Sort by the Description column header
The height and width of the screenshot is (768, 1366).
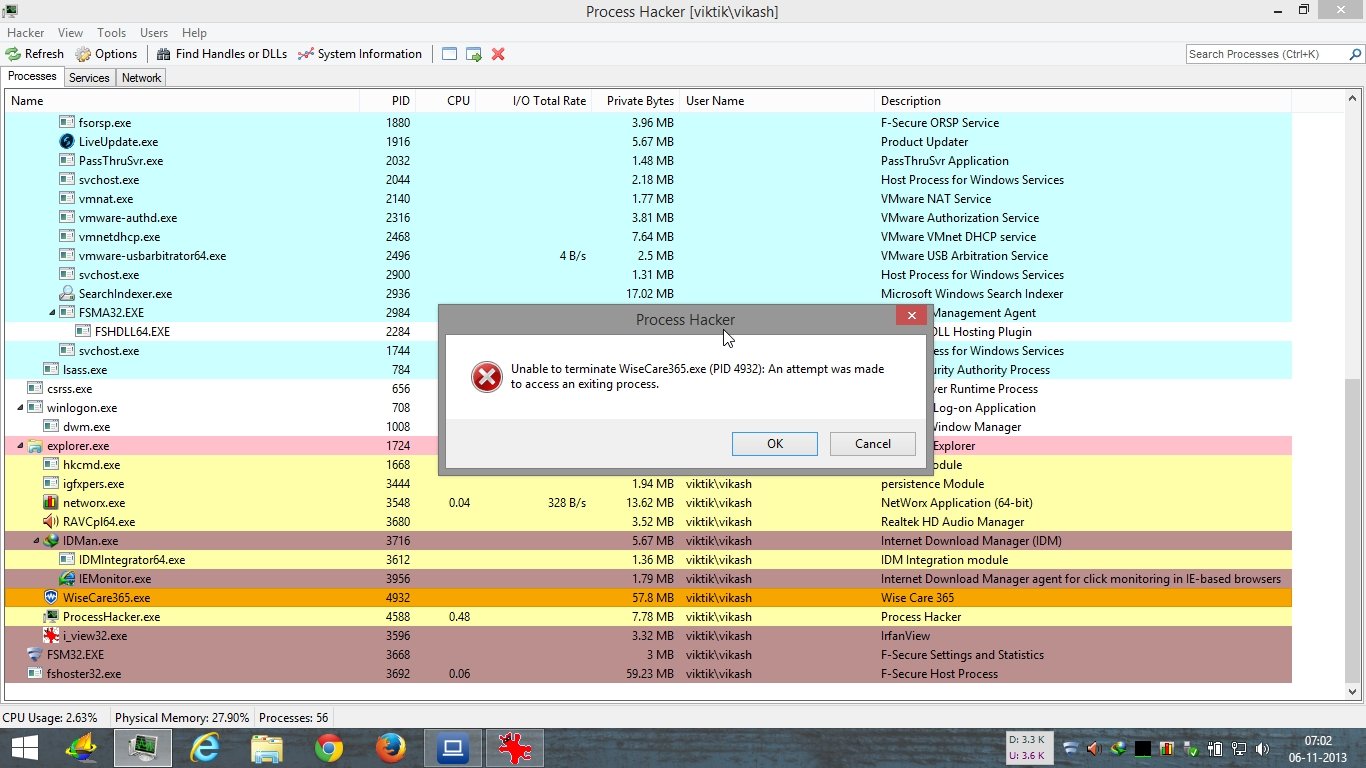tap(1083, 101)
